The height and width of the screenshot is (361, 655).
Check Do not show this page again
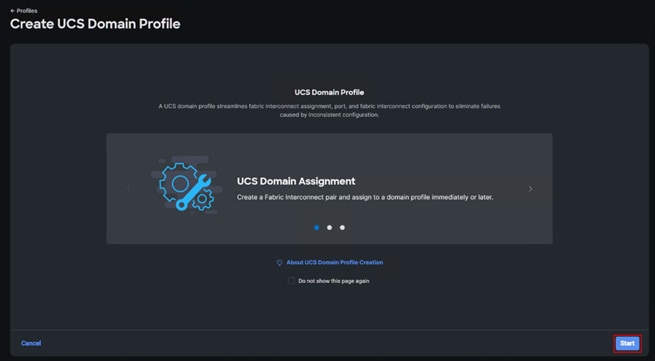tap(291, 281)
